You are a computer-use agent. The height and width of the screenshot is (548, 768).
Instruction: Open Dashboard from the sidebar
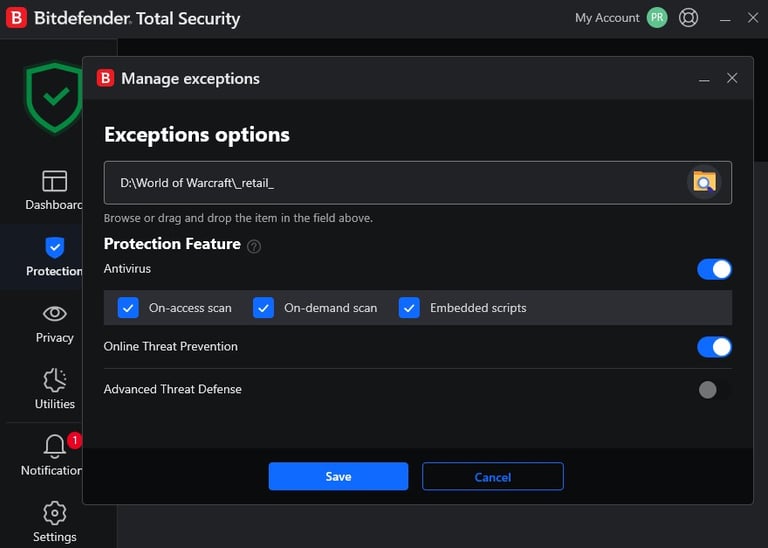click(x=54, y=190)
